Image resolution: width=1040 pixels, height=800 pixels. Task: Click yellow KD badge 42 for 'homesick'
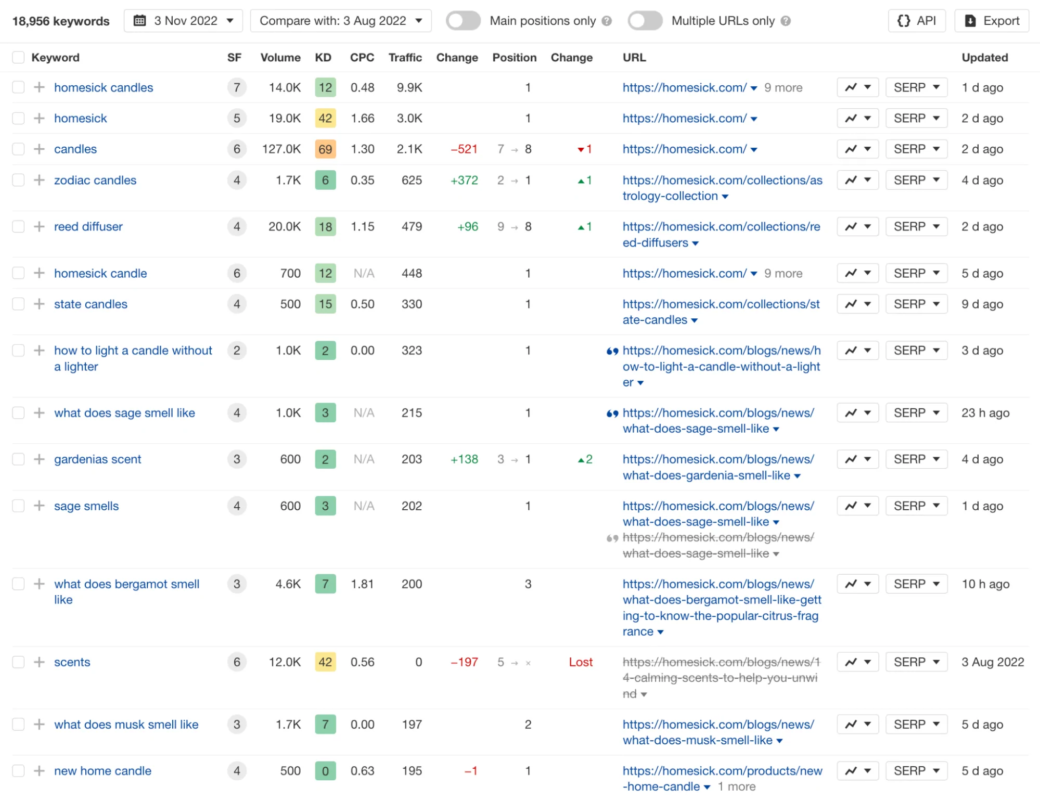(325, 118)
